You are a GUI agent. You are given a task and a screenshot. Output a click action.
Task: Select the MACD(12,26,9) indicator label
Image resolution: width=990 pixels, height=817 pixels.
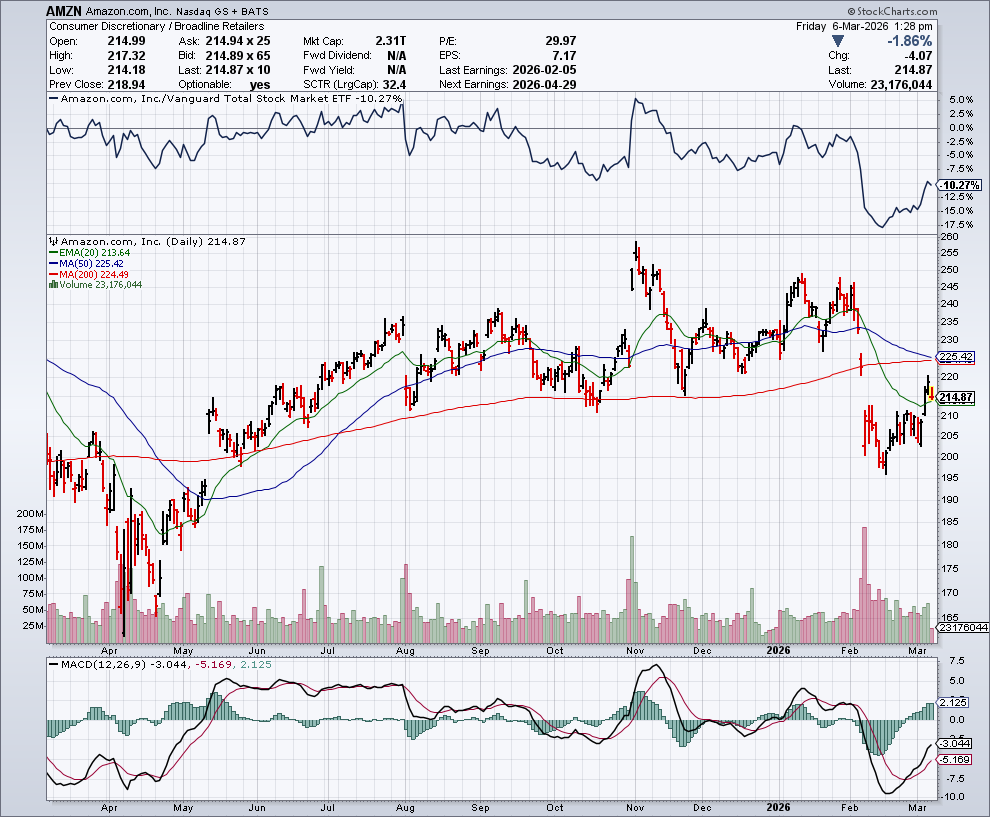[98, 664]
